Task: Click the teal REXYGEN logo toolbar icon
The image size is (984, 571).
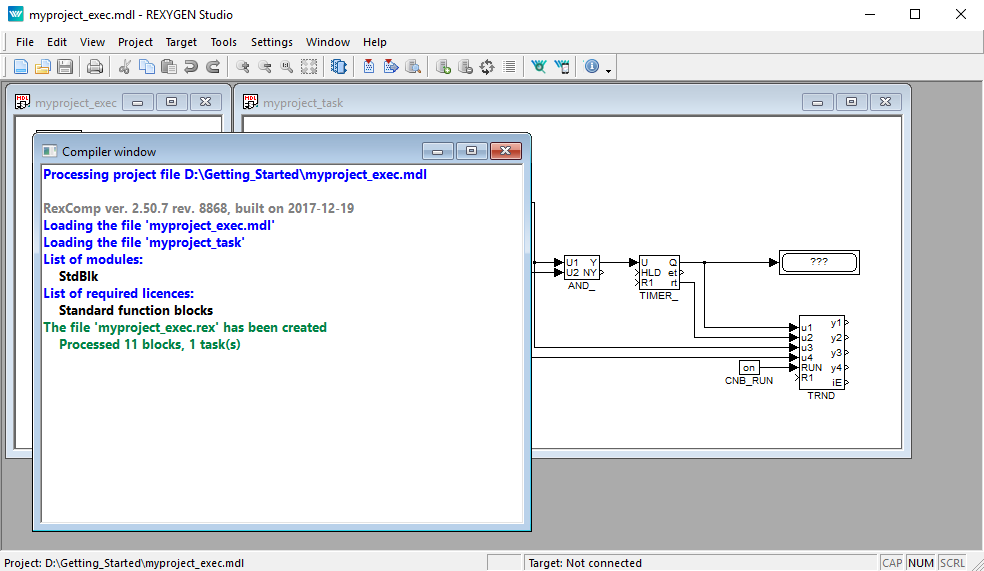Action: pyautogui.click(x=538, y=67)
